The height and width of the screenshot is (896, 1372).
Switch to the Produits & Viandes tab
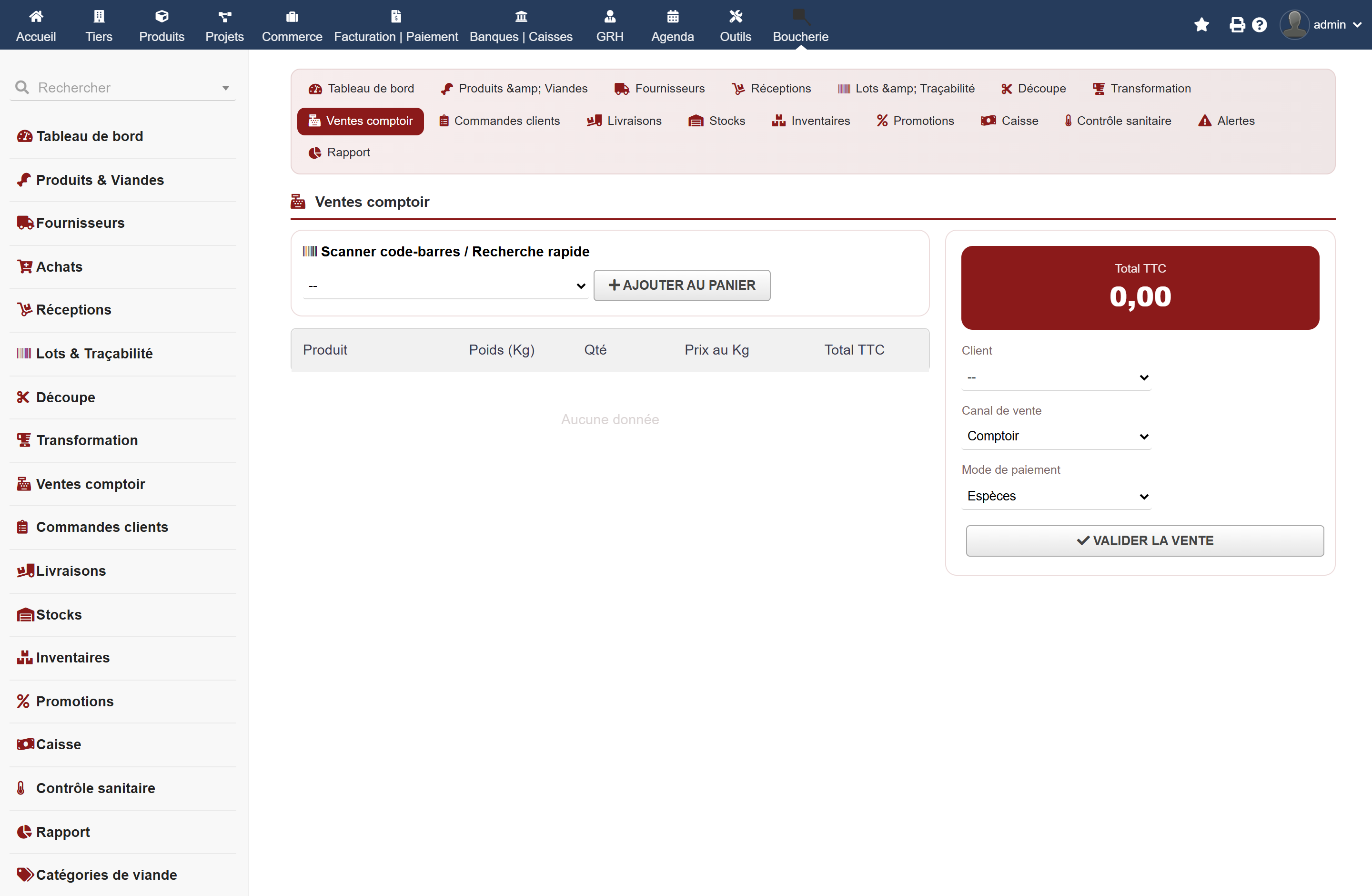(x=514, y=88)
